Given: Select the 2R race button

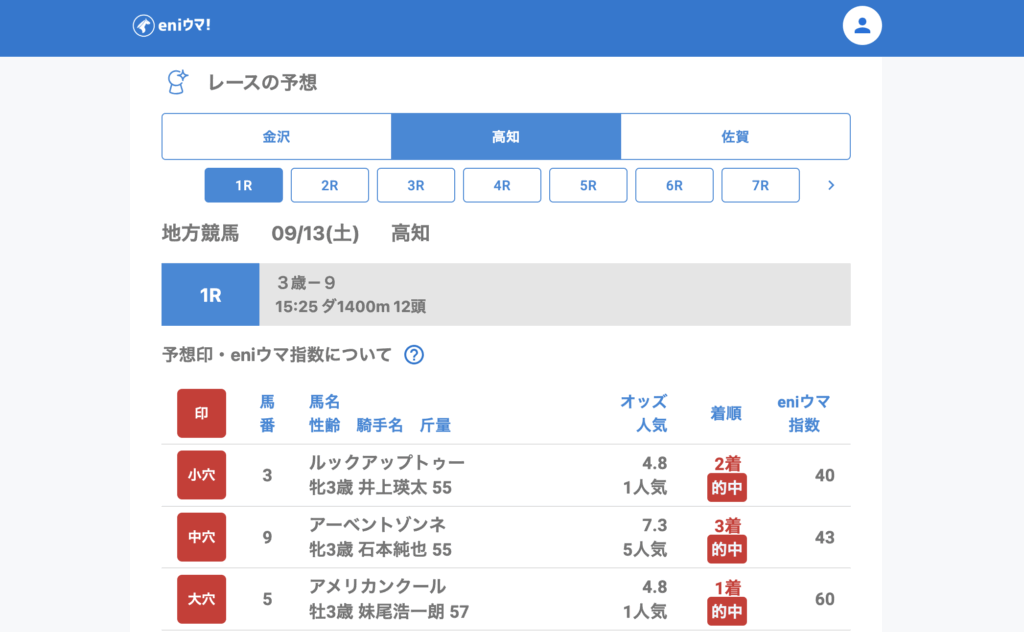Looking at the screenshot, I should 330,185.
